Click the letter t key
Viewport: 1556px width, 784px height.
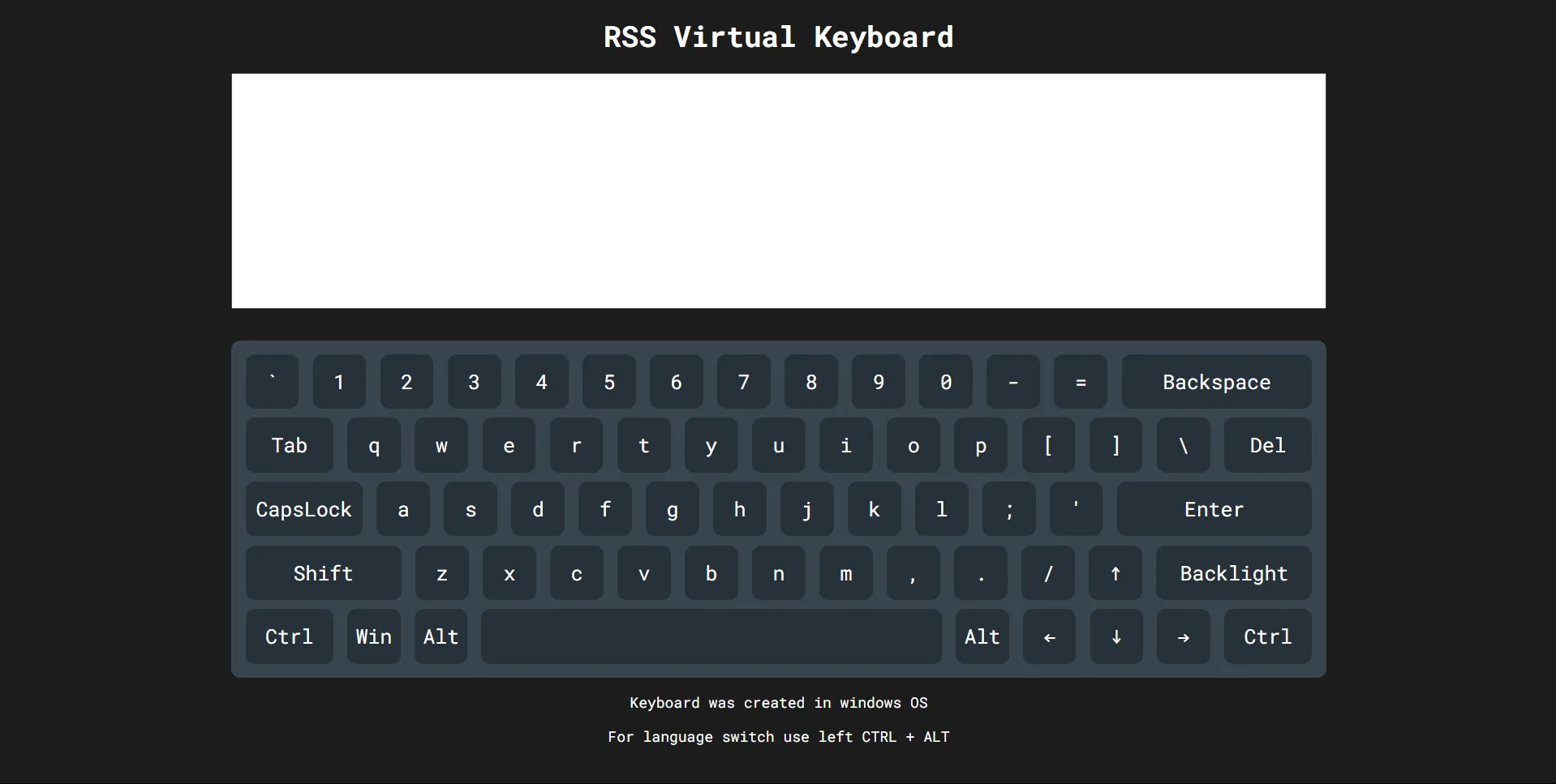pos(644,445)
